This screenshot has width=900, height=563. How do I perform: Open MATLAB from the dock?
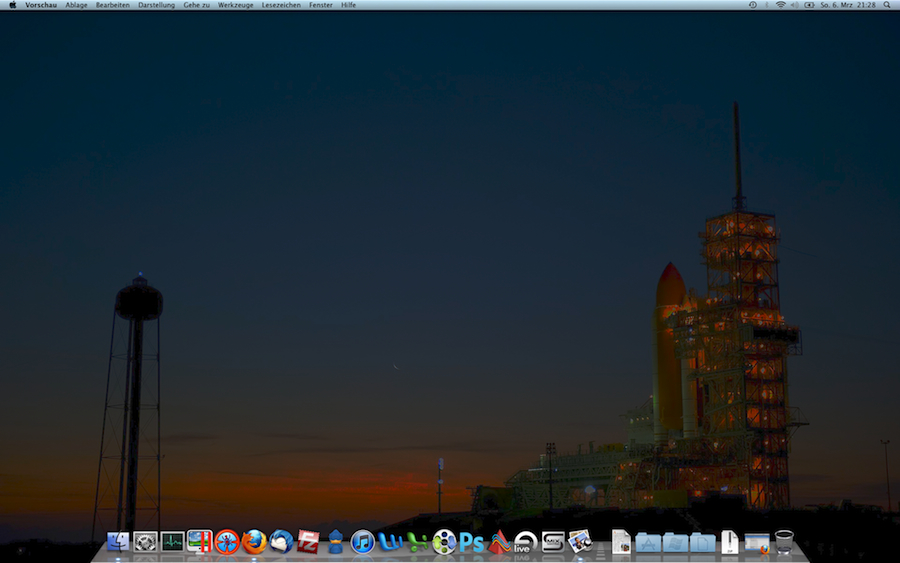(499, 542)
